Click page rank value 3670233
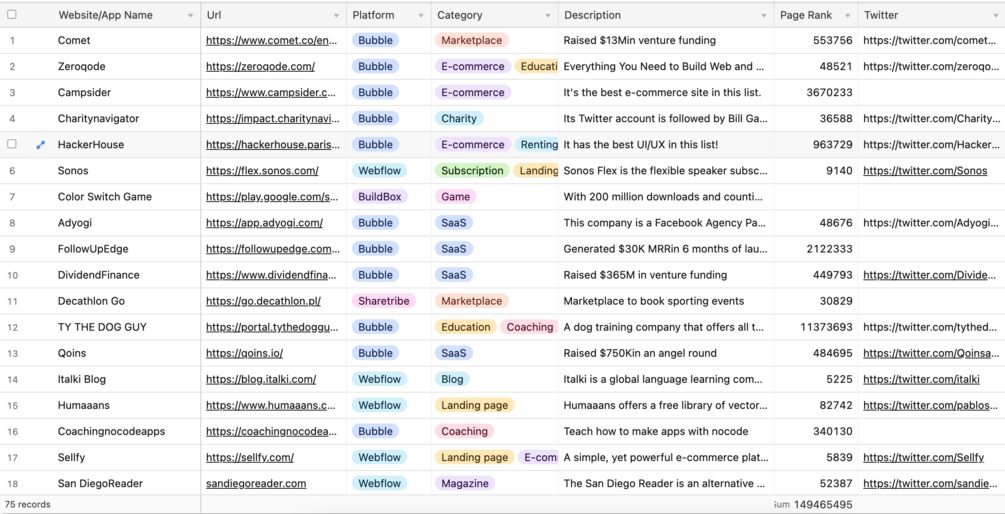 (x=829, y=93)
